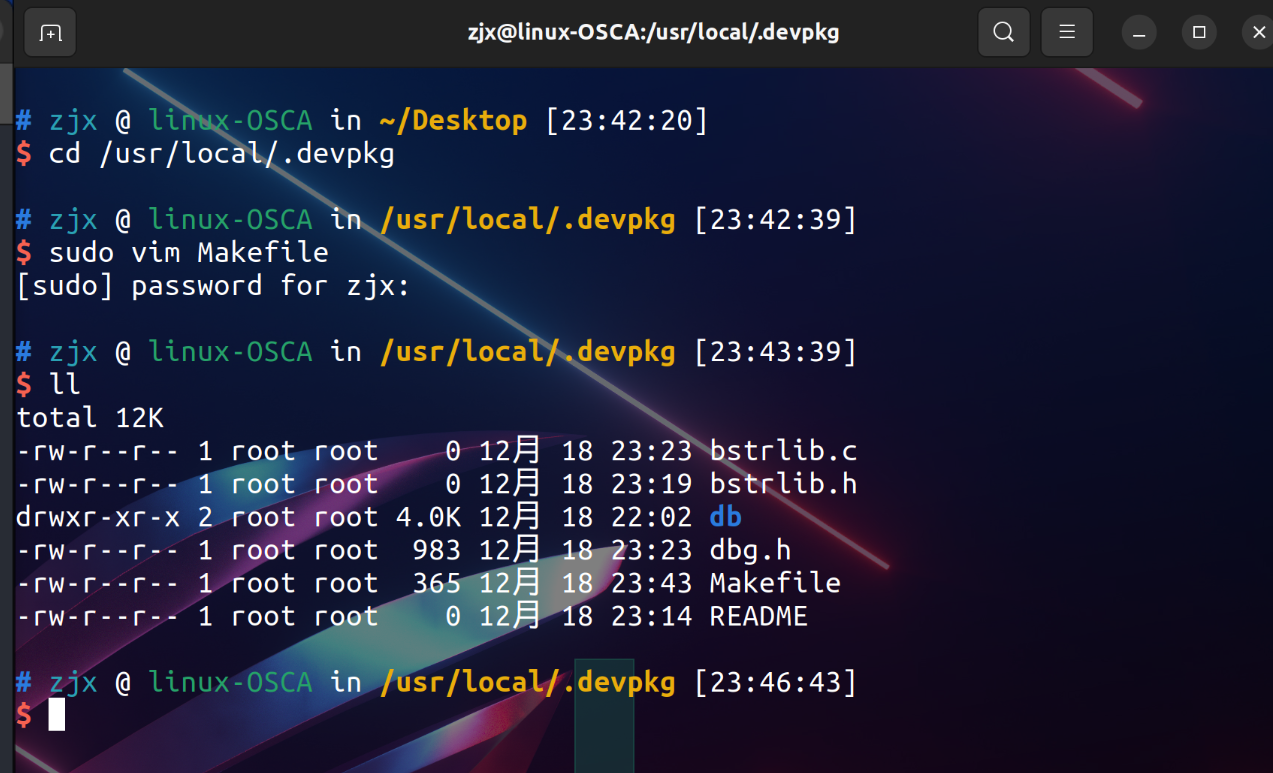Click the dbg.h filename
Viewport: 1273px width, 773px height.
pyautogui.click(x=750, y=550)
